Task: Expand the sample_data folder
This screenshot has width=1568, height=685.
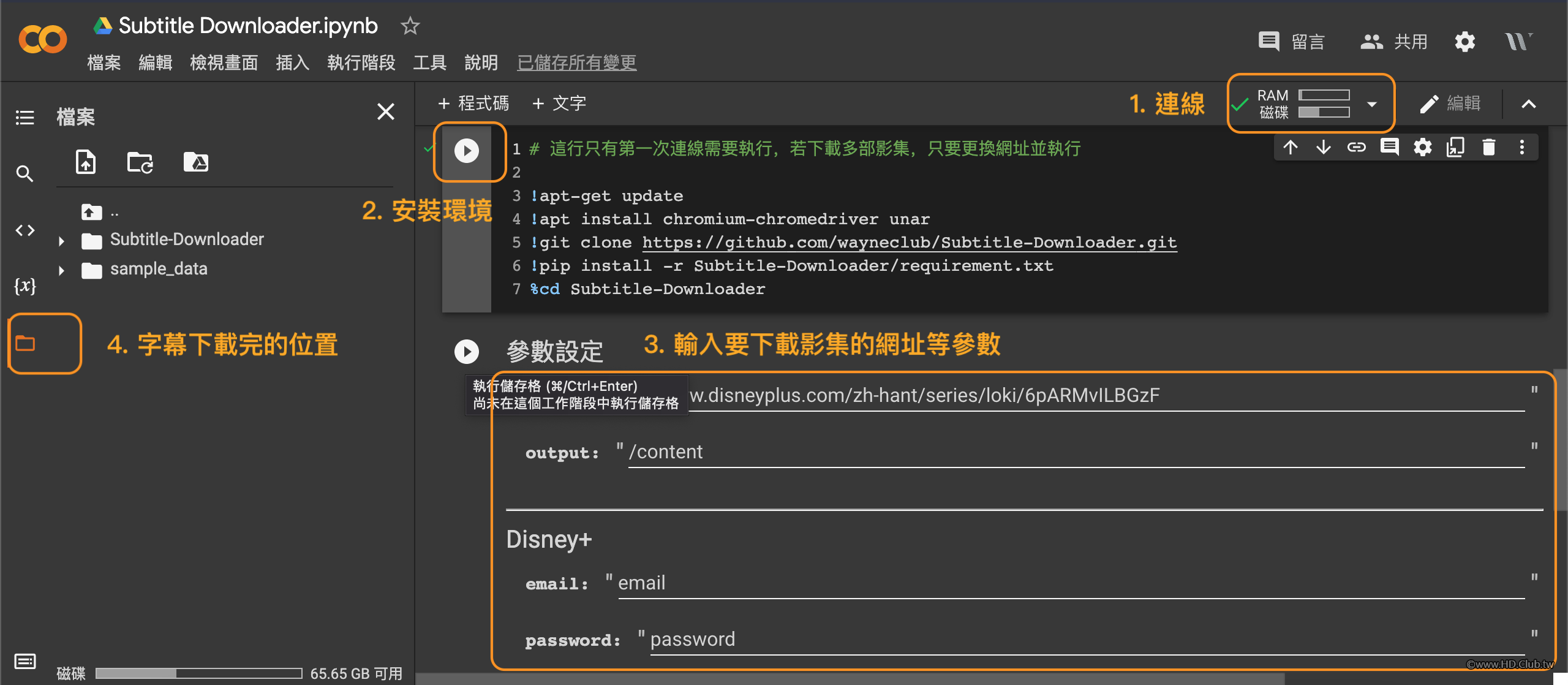Action: point(61,270)
